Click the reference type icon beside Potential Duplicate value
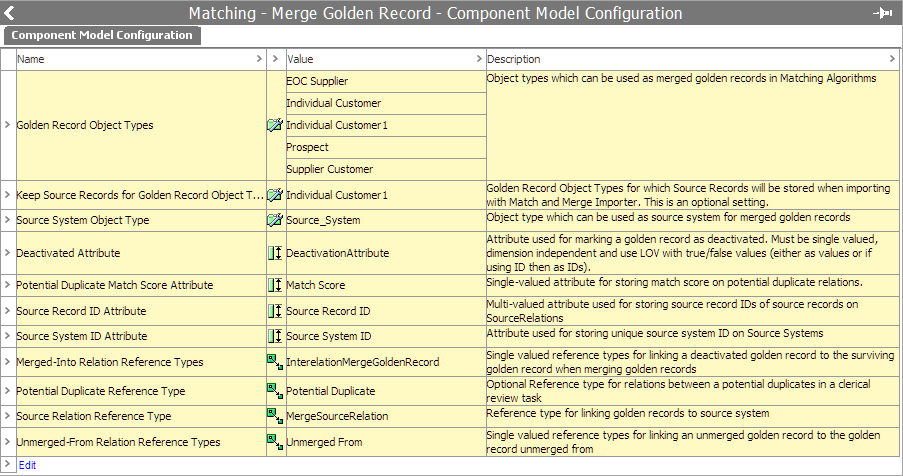The image size is (903, 476). (275, 391)
